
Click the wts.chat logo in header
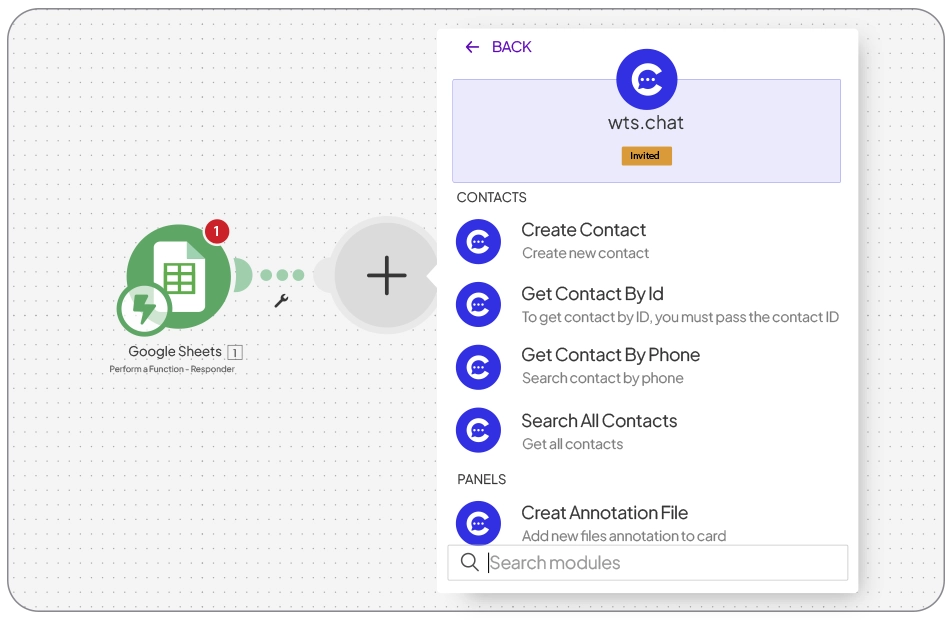click(647, 80)
